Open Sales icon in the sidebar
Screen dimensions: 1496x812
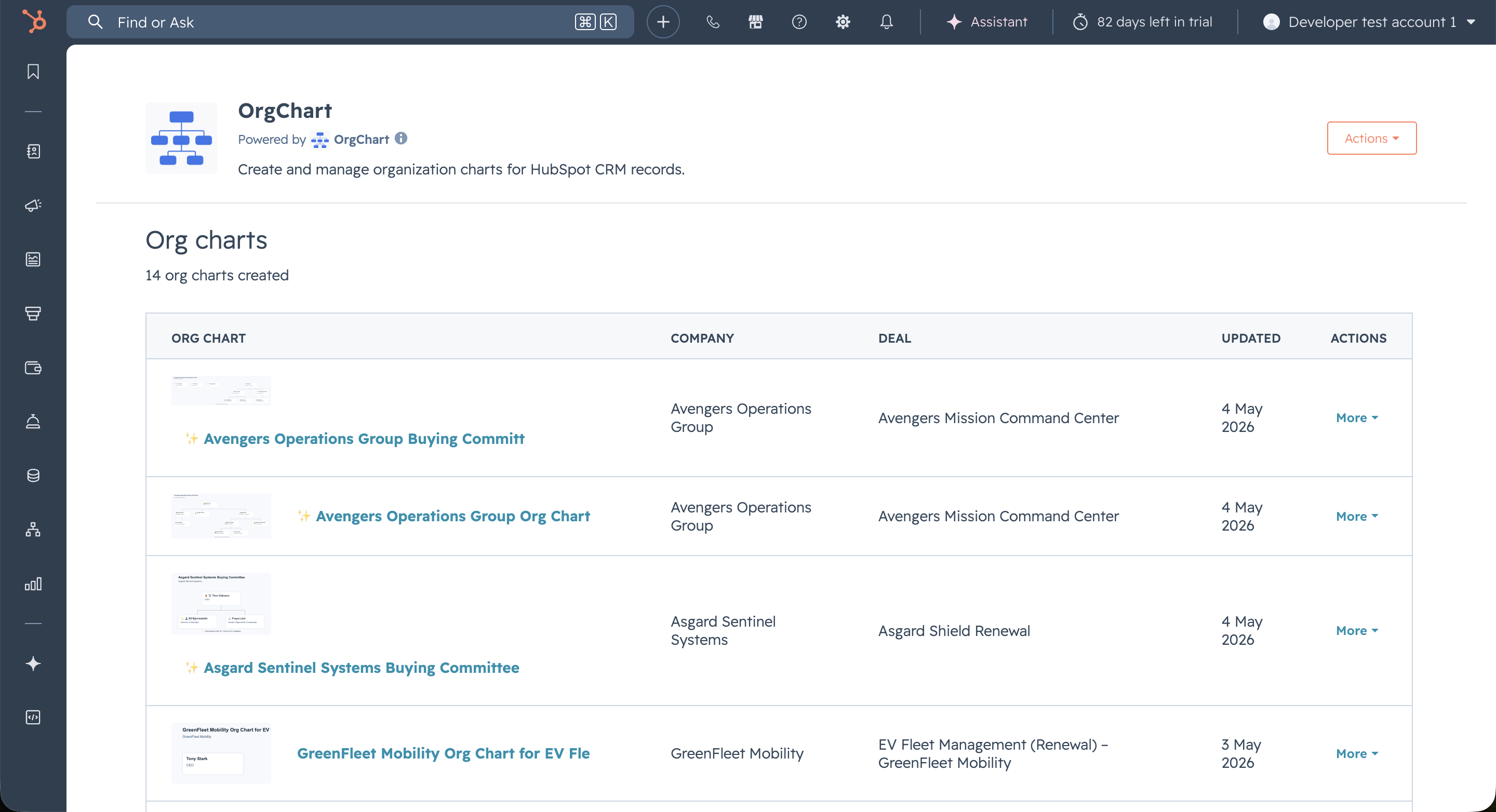point(33,314)
